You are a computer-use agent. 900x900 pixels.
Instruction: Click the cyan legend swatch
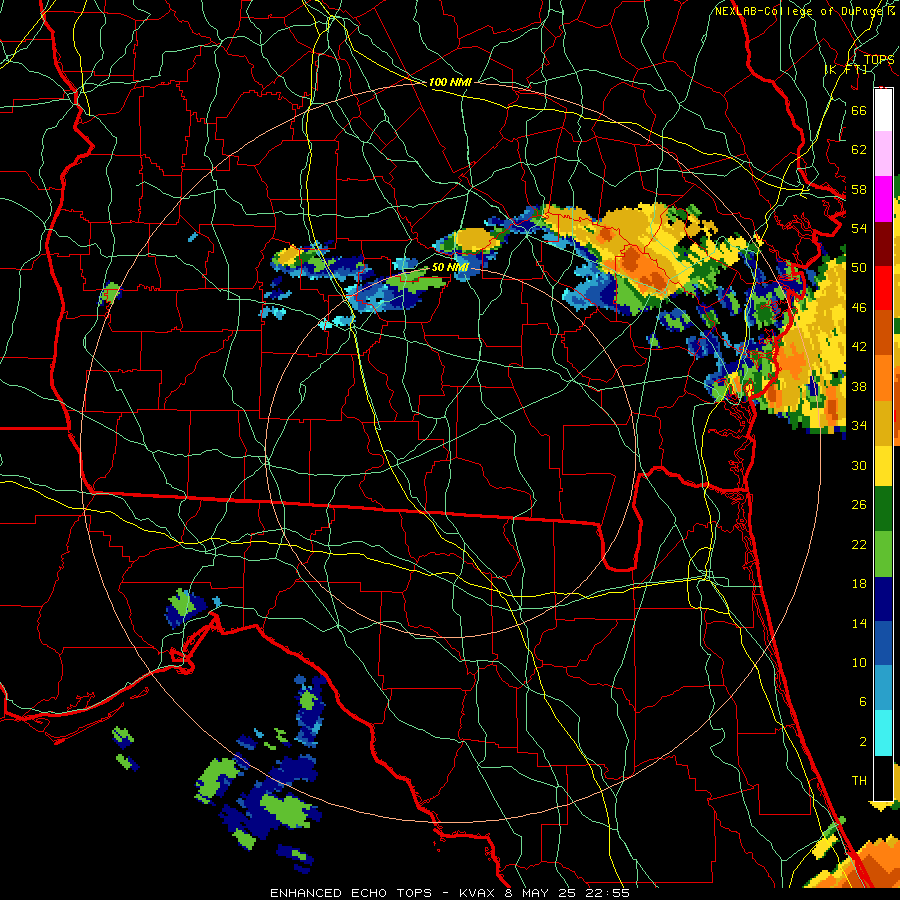883,733
